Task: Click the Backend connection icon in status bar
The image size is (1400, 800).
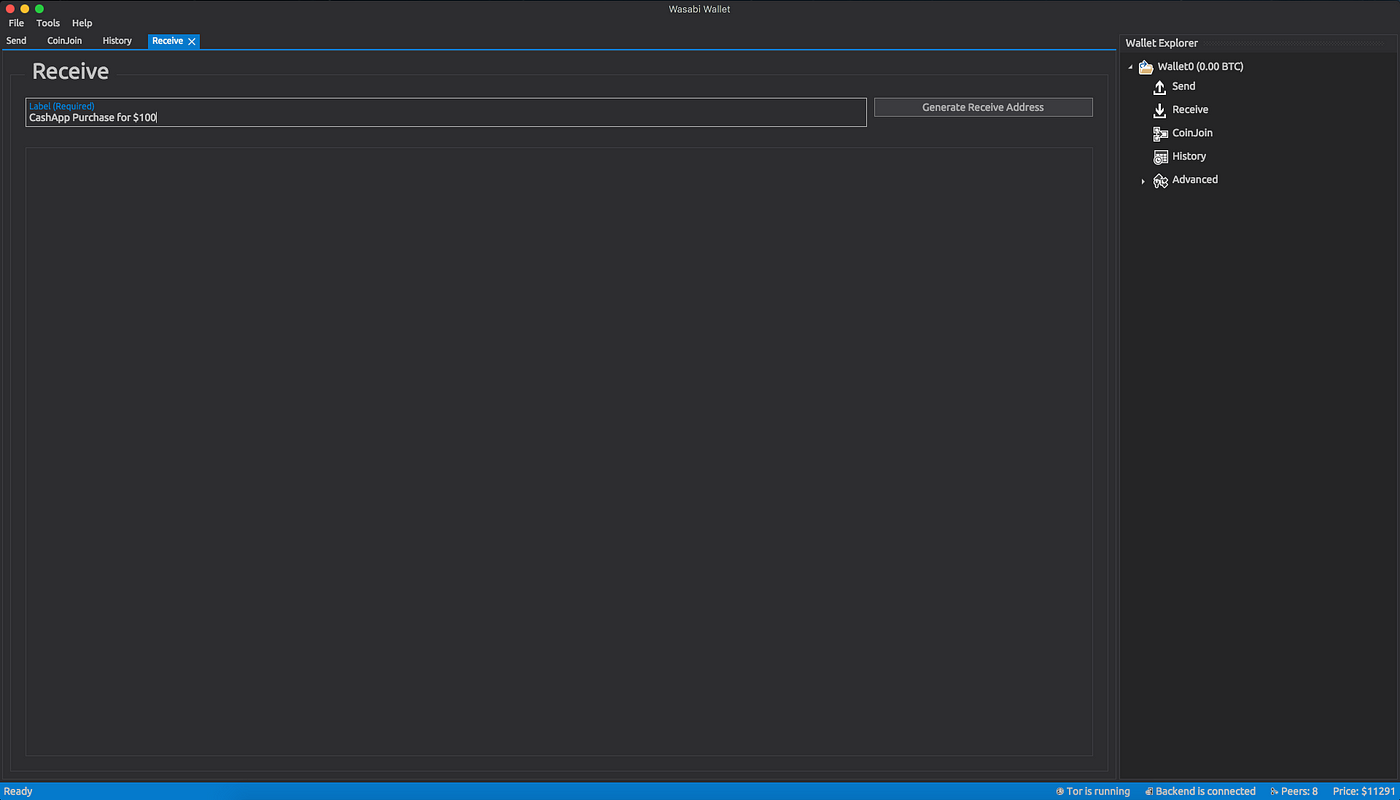Action: click(x=1149, y=791)
